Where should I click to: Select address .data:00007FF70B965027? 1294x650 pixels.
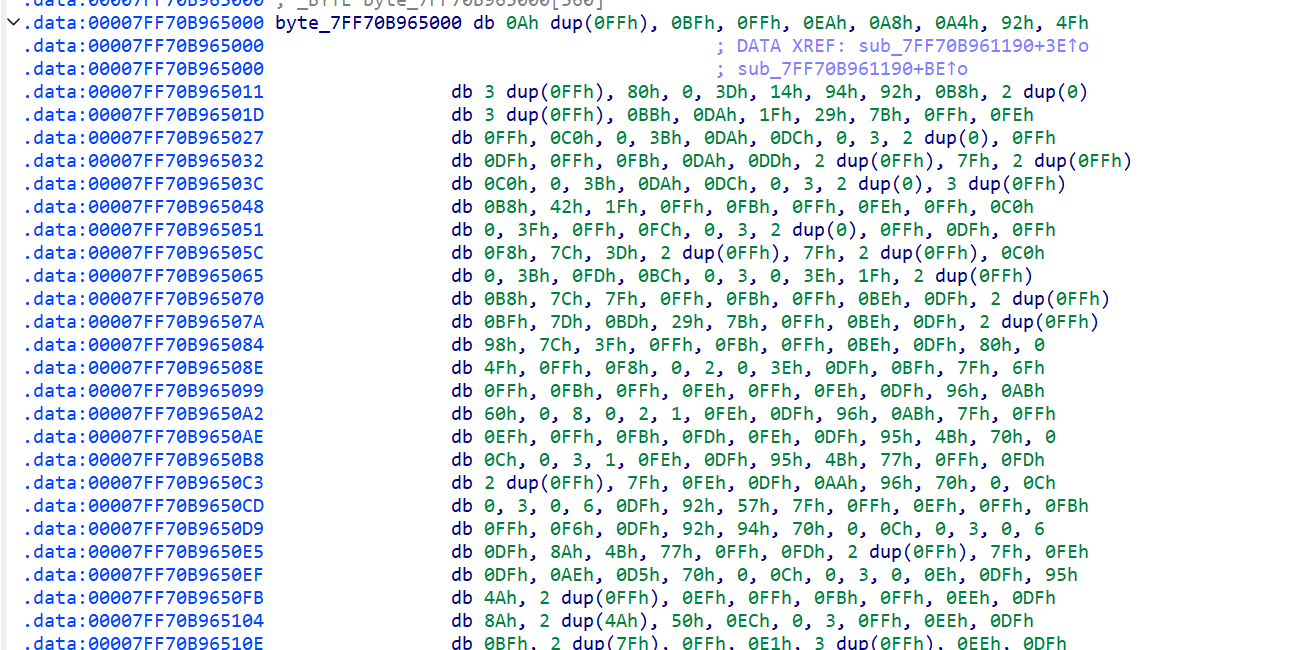point(144,138)
